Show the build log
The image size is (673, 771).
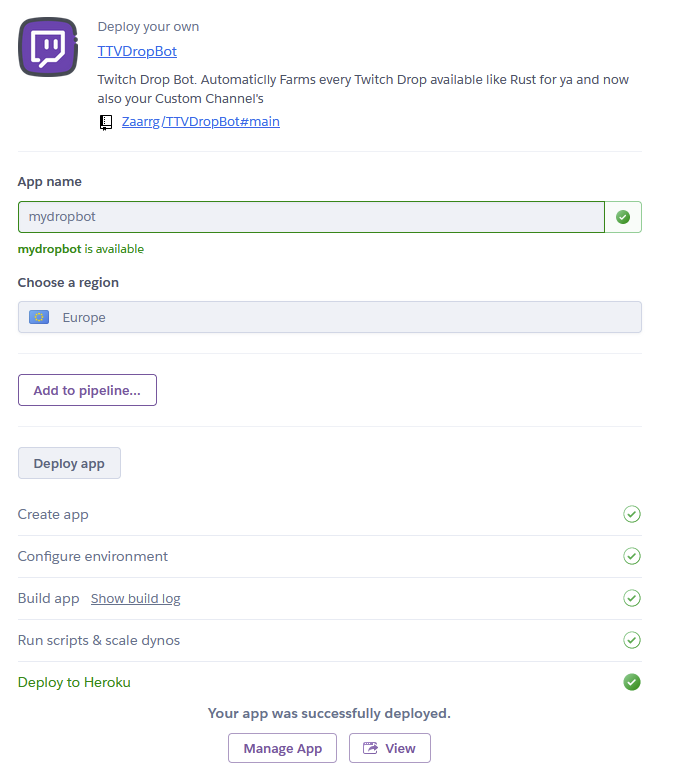[x=135, y=599]
